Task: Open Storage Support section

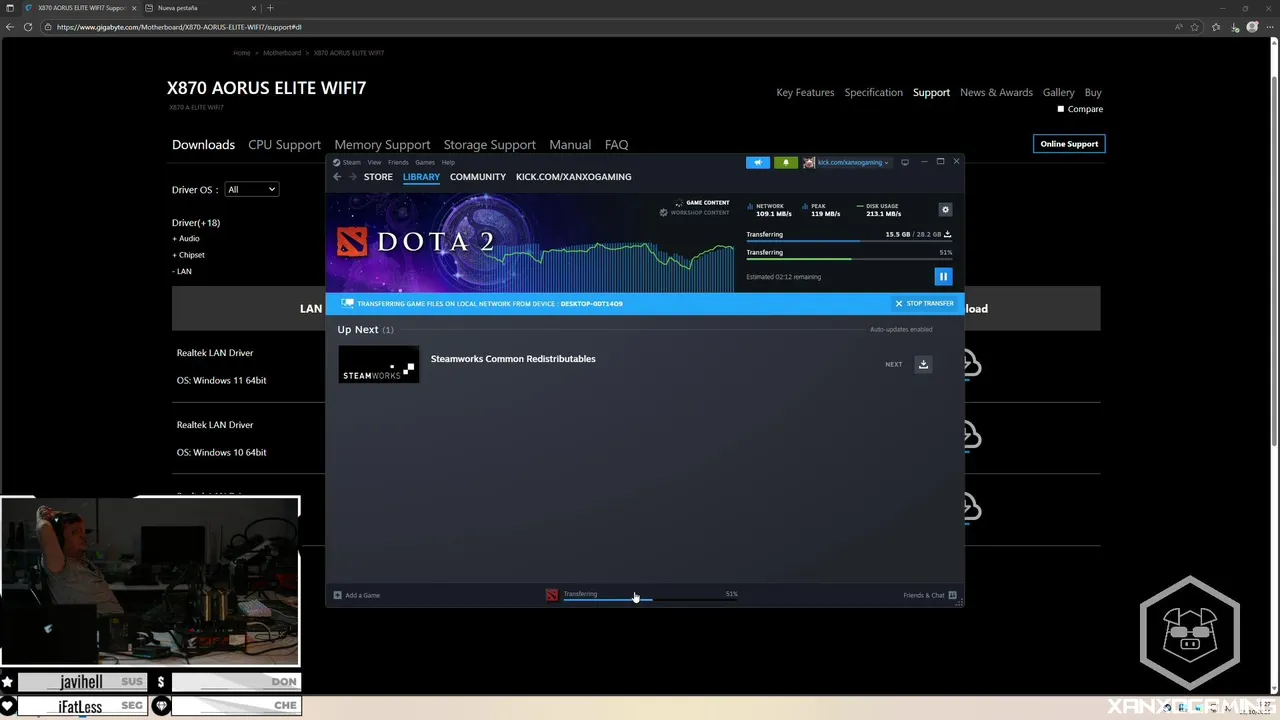Action: [490, 145]
